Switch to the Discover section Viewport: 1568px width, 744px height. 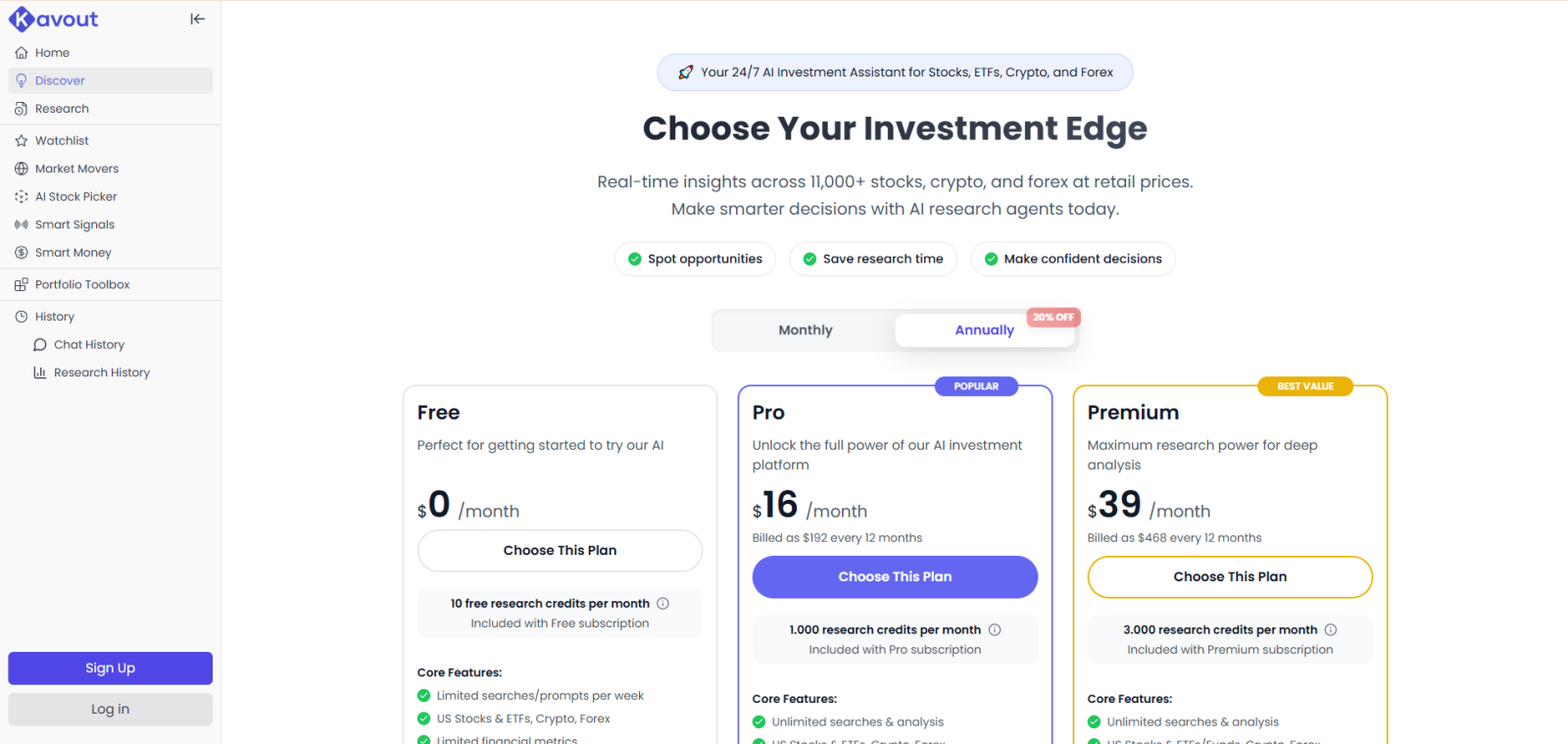[61, 80]
